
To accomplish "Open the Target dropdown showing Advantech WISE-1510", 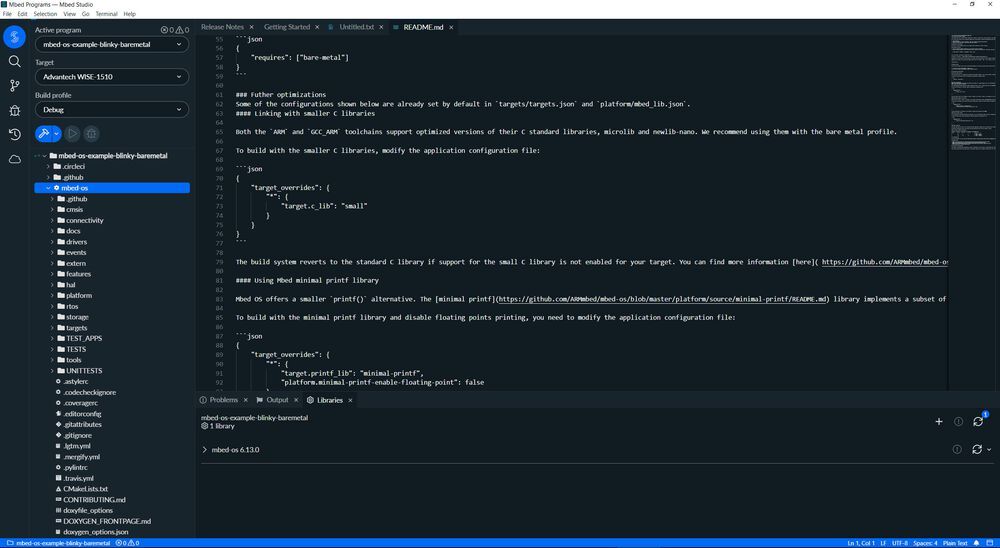I will coord(112,77).
